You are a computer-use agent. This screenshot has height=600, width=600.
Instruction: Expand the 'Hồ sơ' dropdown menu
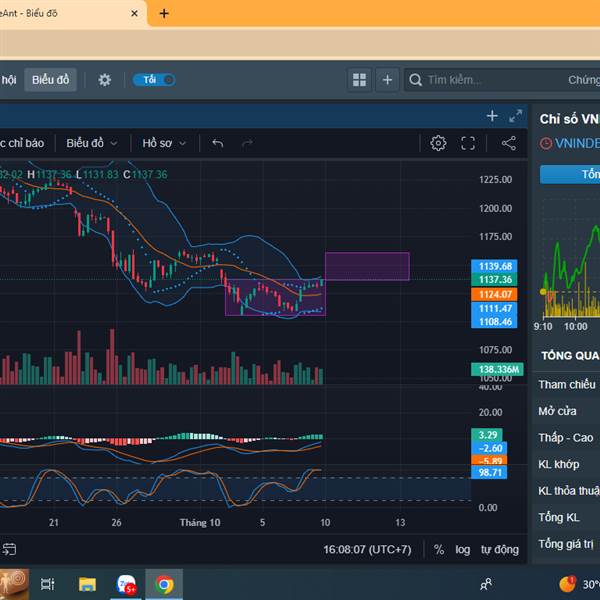165,143
